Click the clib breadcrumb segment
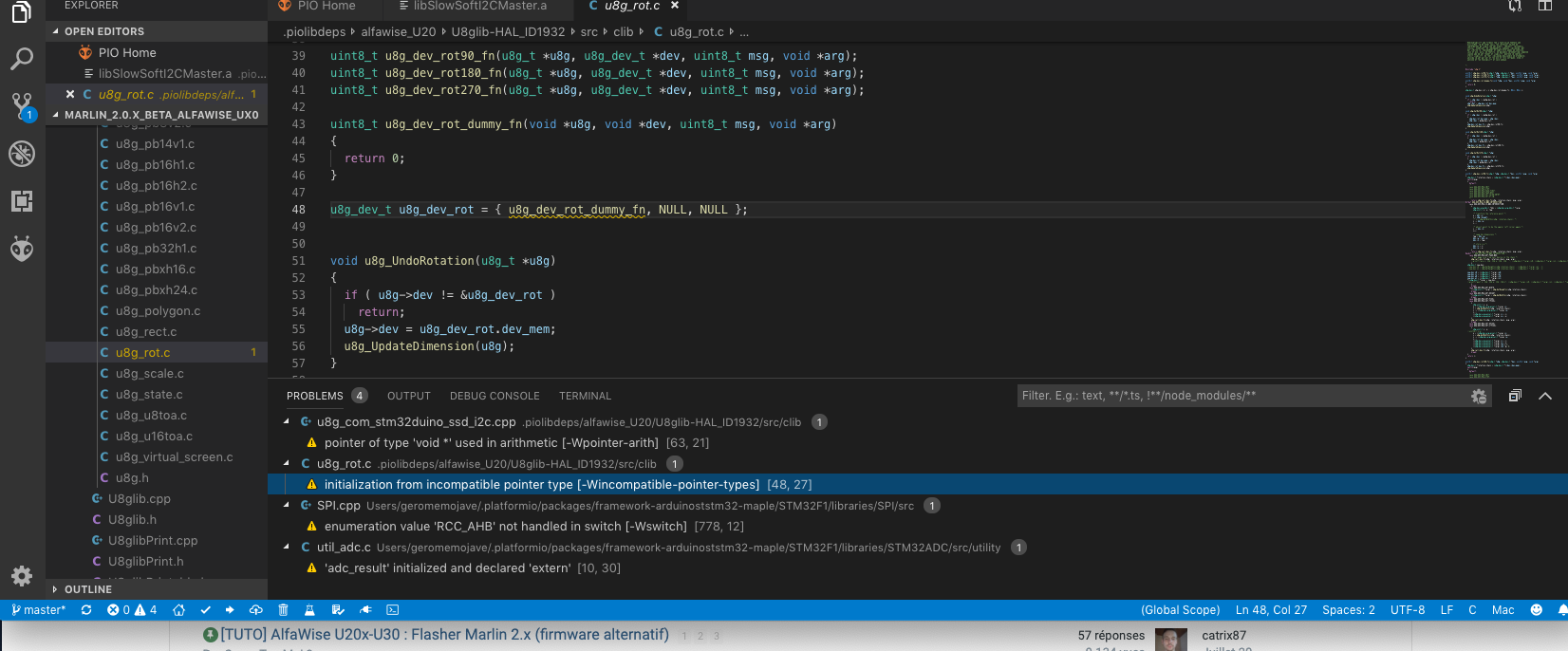1568x651 pixels. tap(623, 32)
